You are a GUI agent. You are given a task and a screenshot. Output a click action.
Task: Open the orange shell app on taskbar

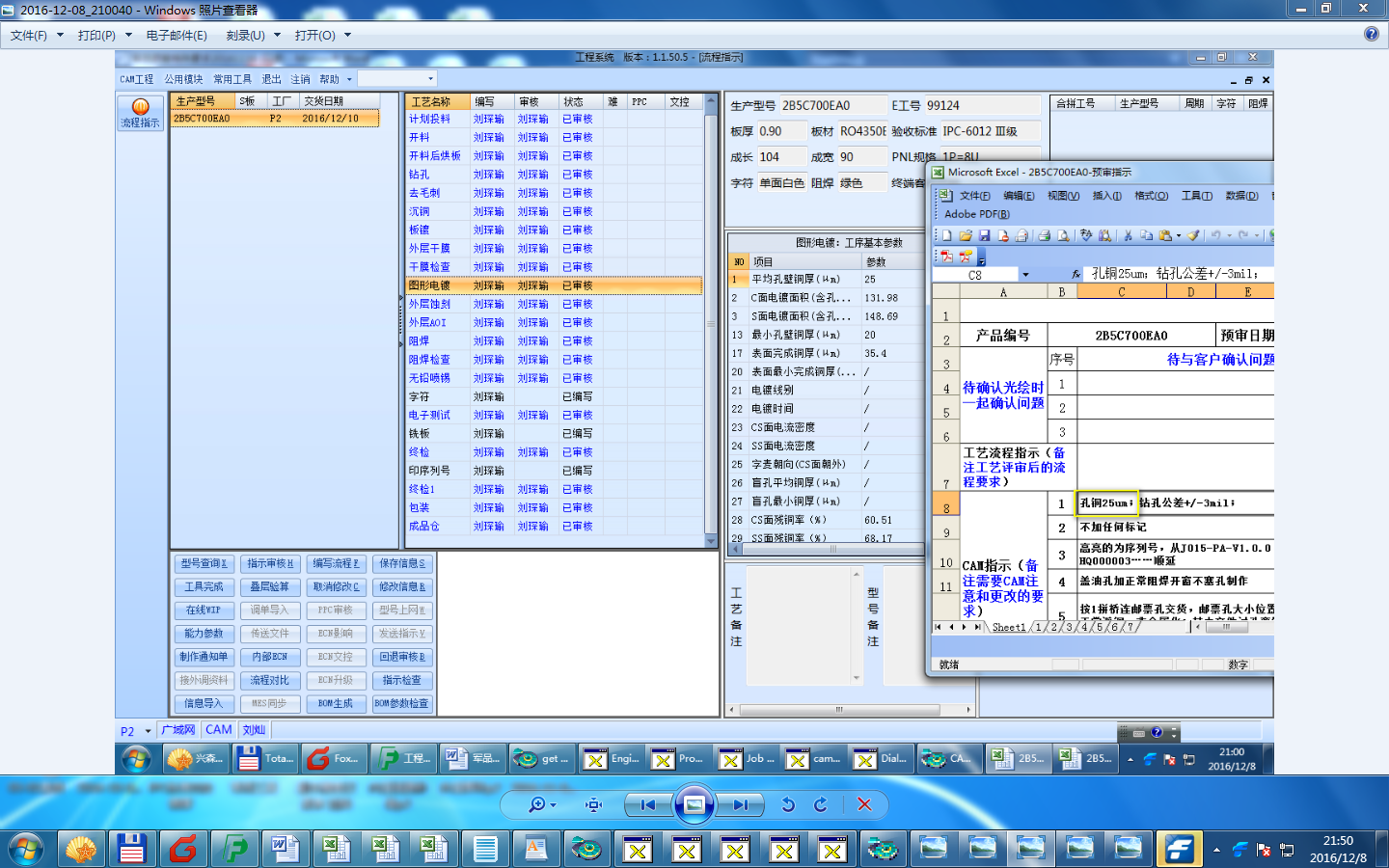coord(81,850)
